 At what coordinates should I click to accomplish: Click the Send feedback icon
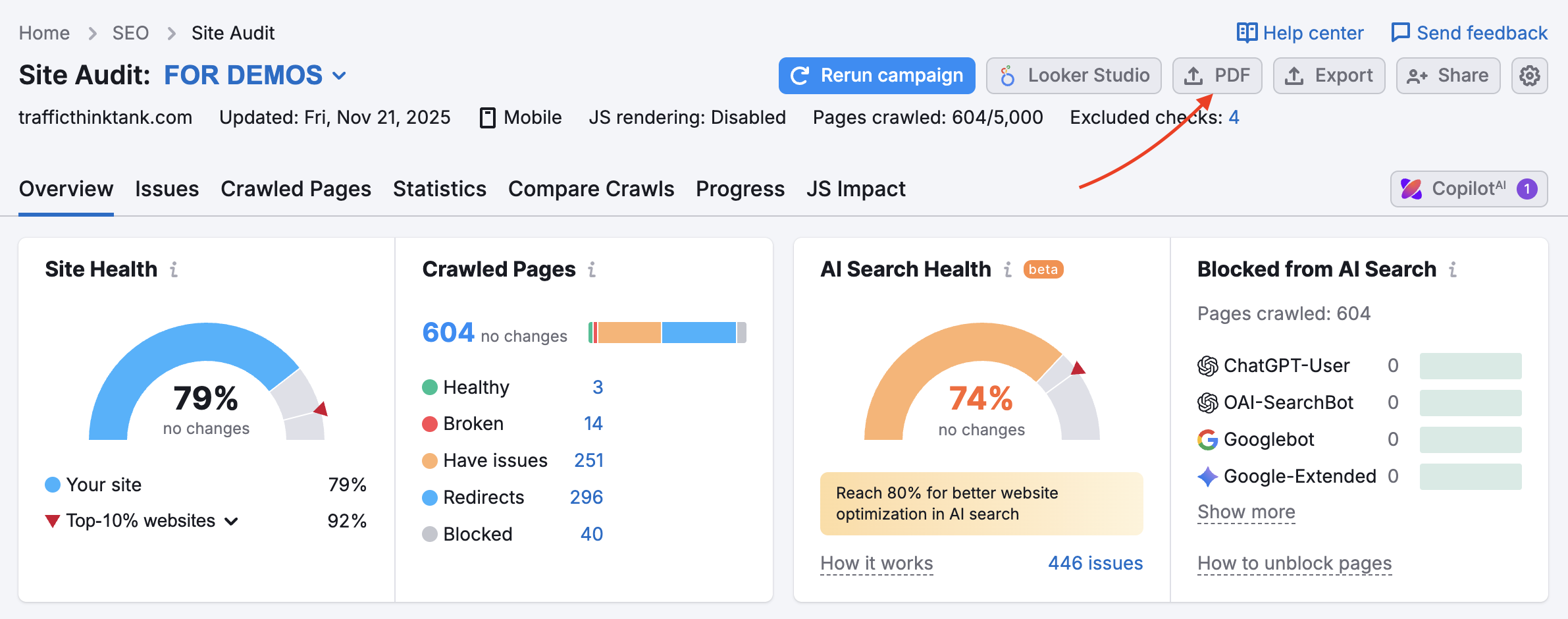click(1401, 32)
